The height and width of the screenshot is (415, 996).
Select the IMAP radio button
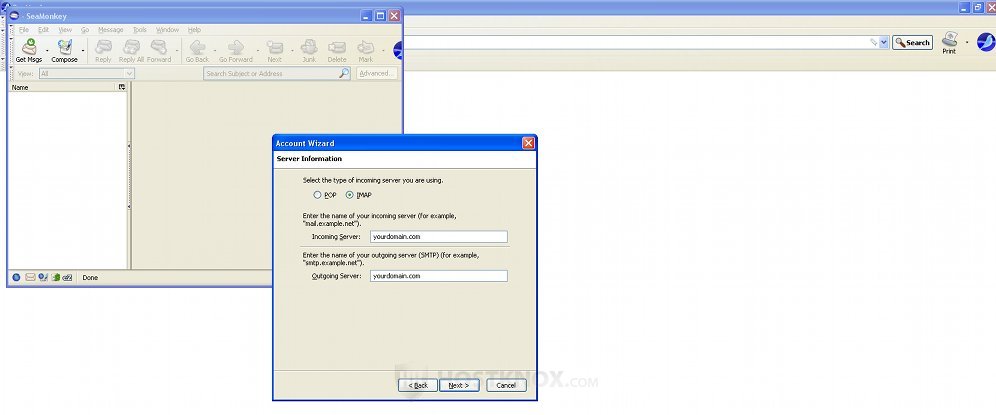pos(349,195)
